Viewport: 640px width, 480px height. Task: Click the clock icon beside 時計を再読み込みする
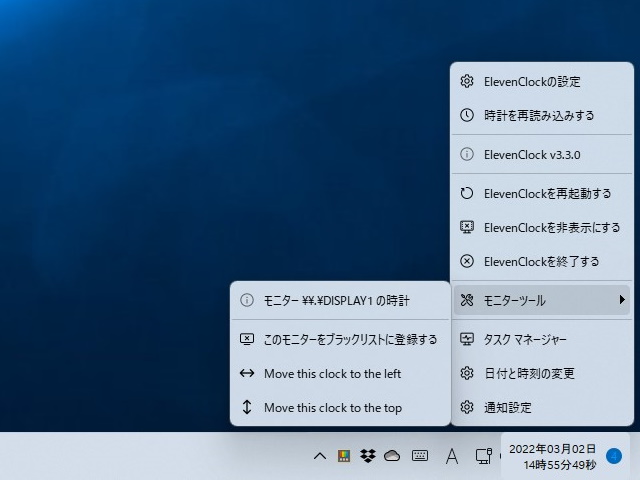pyautogui.click(x=467, y=115)
